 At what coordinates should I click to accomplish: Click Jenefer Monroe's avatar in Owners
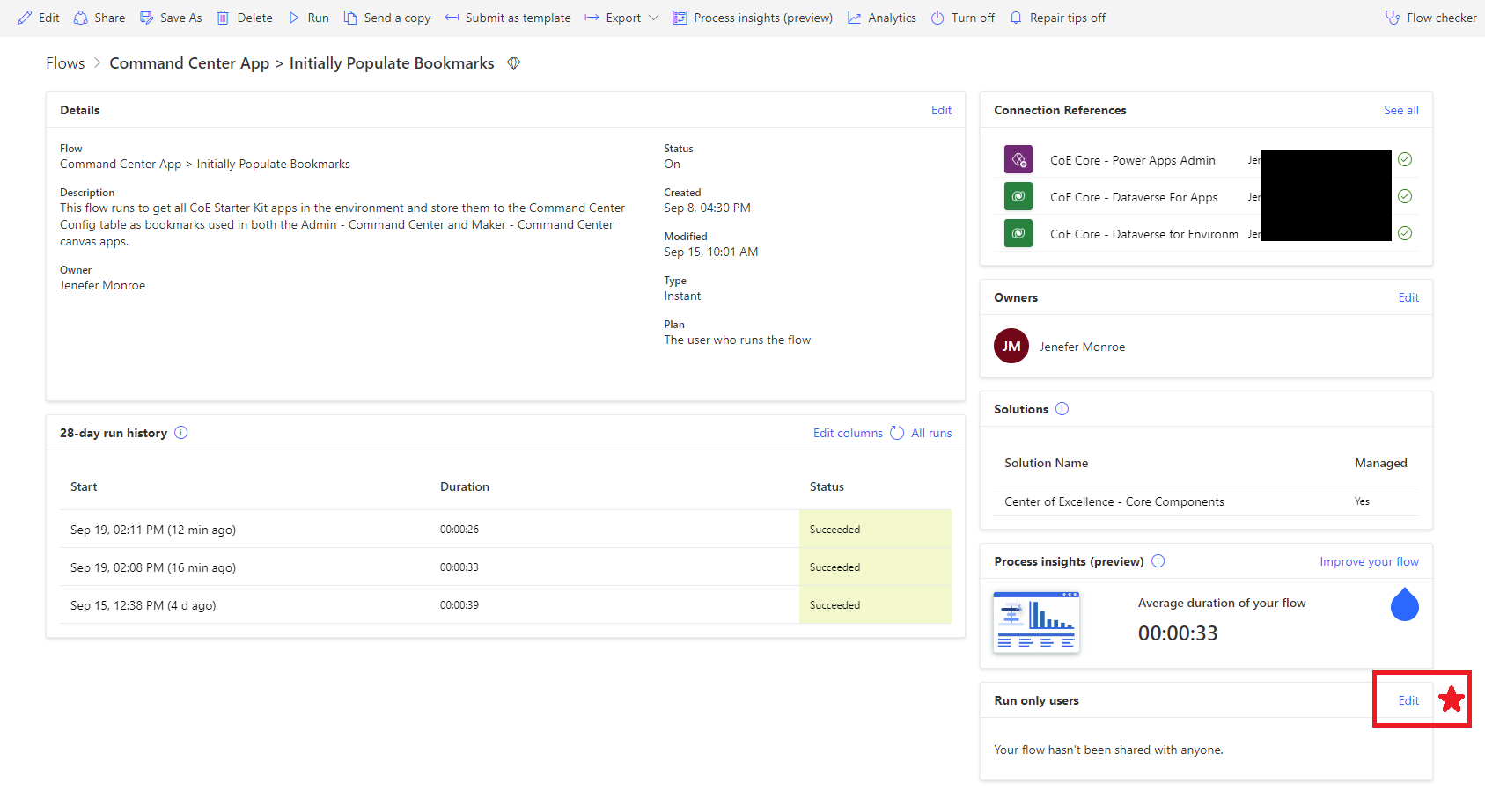[x=1011, y=346]
